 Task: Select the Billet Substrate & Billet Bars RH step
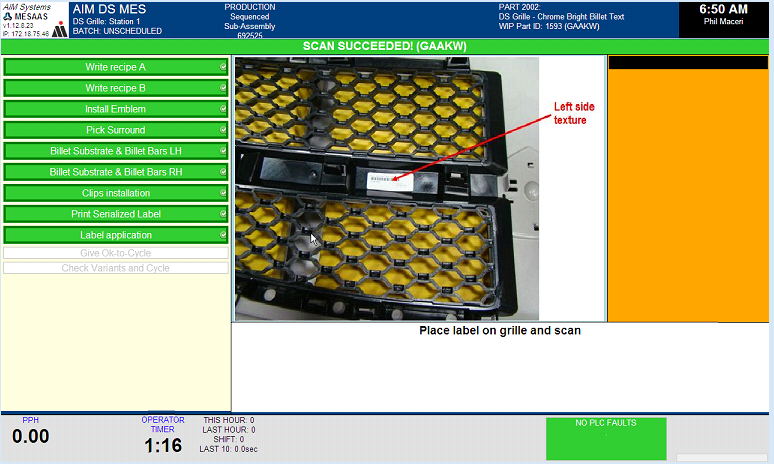[115, 172]
